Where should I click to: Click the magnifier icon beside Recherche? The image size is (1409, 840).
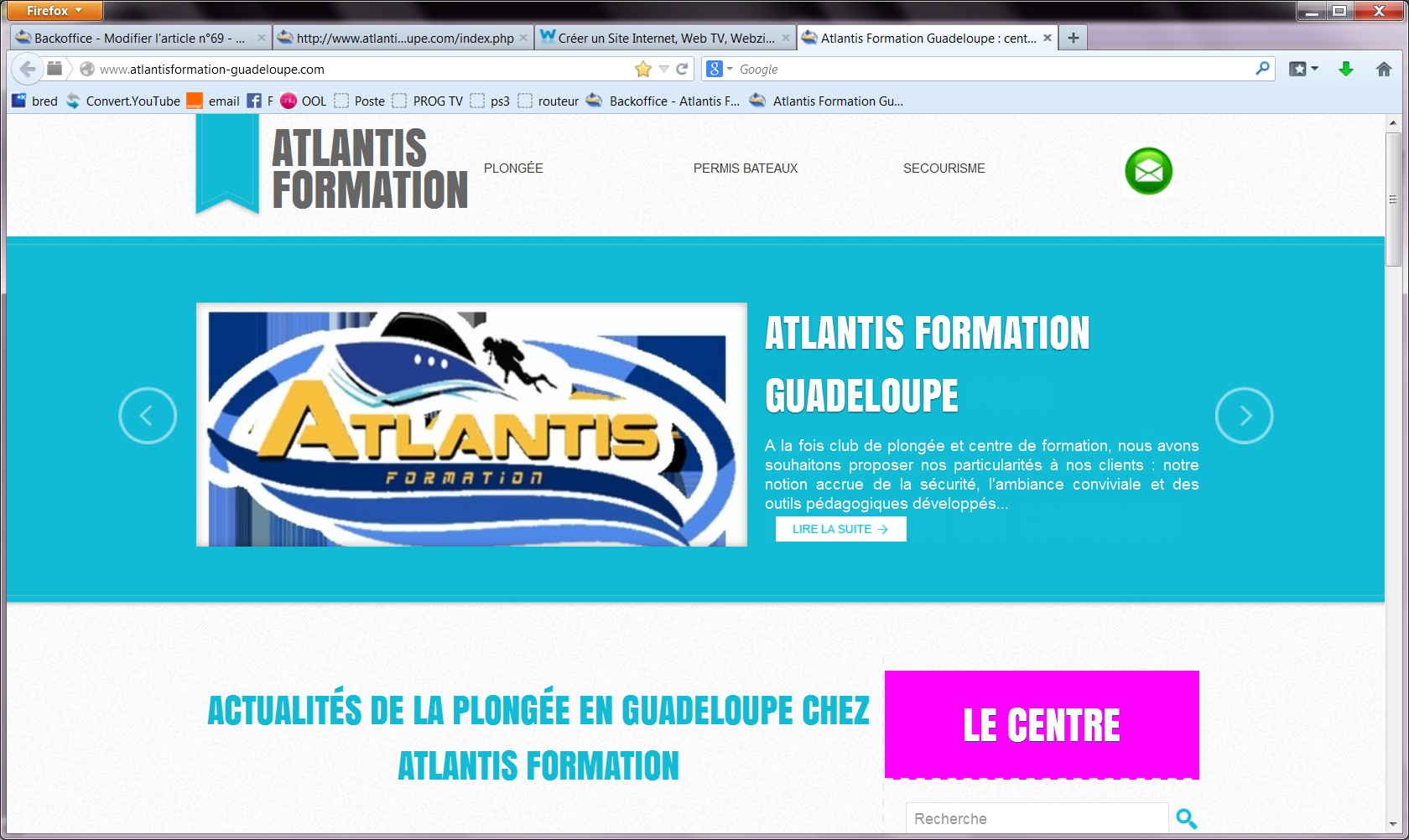(x=1186, y=818)
